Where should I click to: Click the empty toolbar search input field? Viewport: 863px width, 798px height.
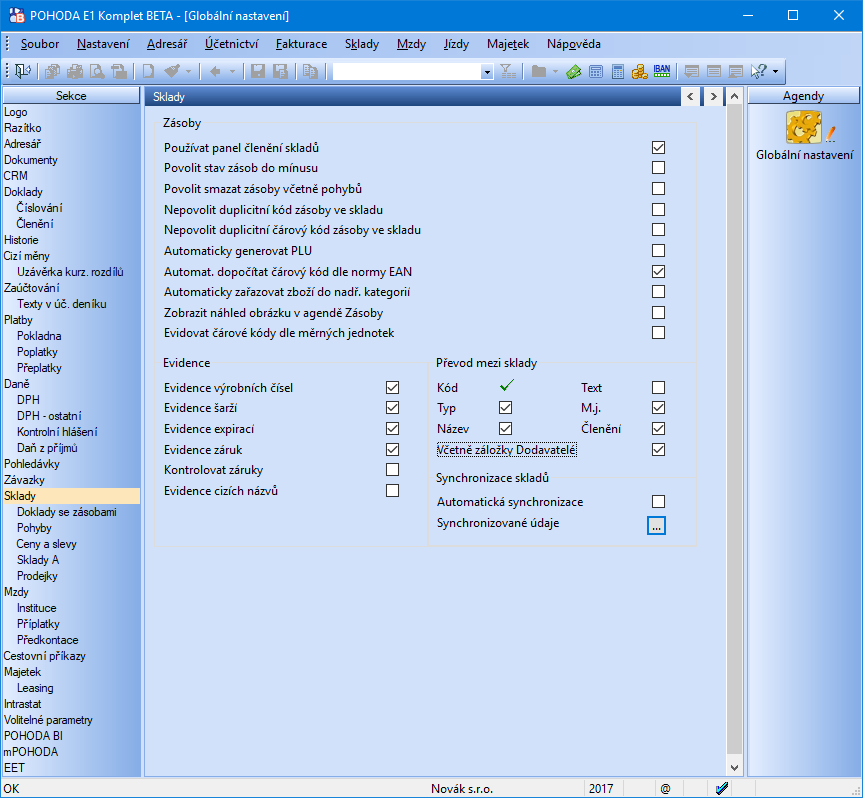(407, 72)
